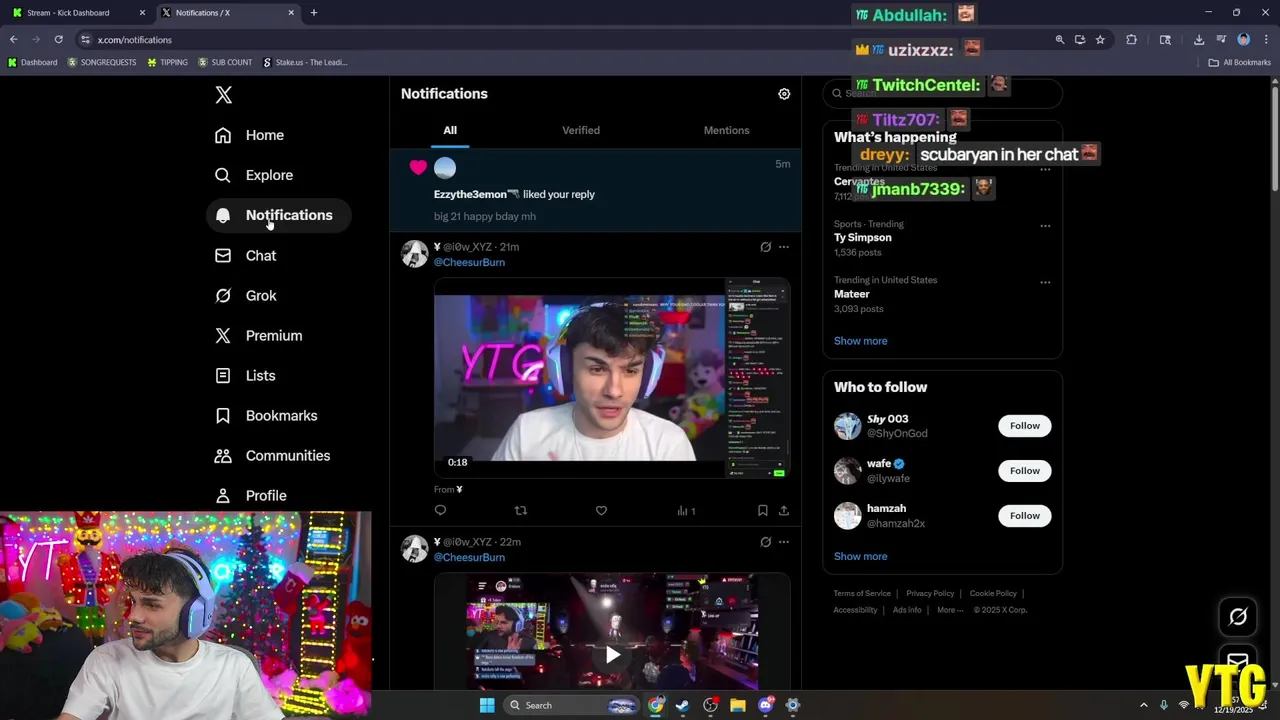Image resolution: width=1280 pixels, height=720 pixels.
Task: Go back in browser history
Action: tap(14, 40)
